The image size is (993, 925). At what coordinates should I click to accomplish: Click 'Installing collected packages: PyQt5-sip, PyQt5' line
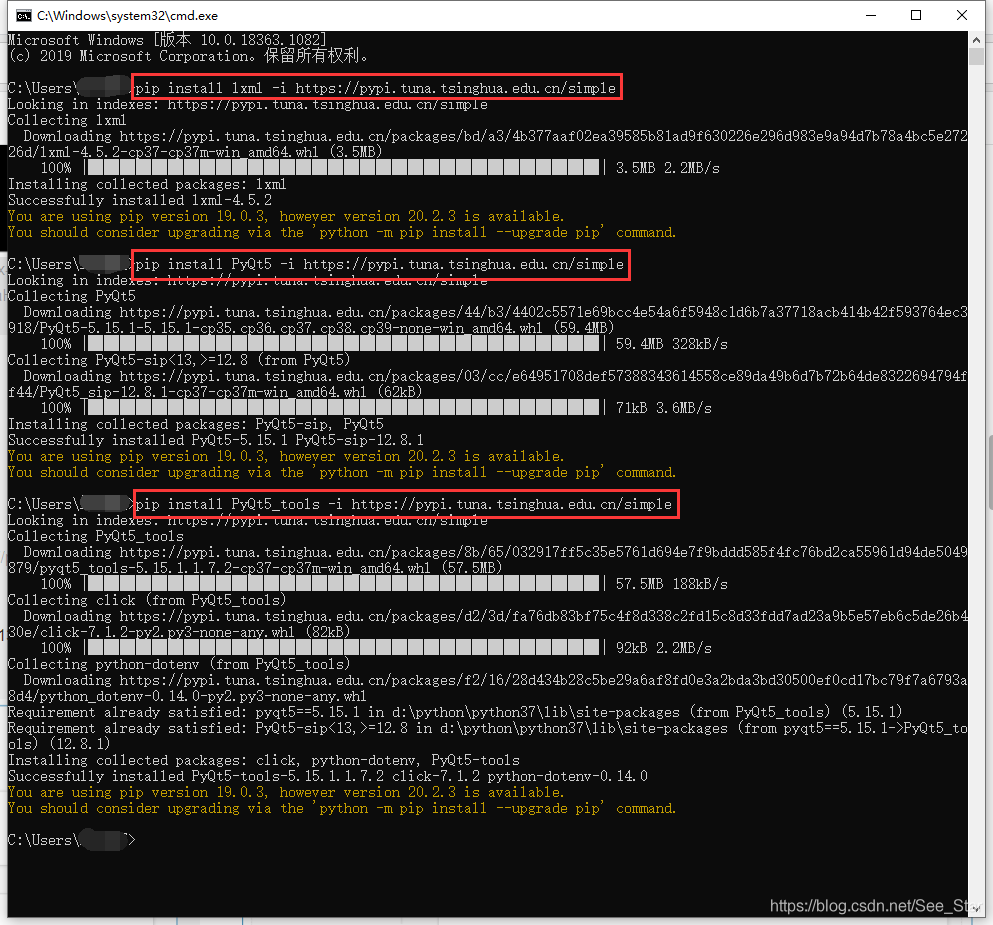click(196, 424)
